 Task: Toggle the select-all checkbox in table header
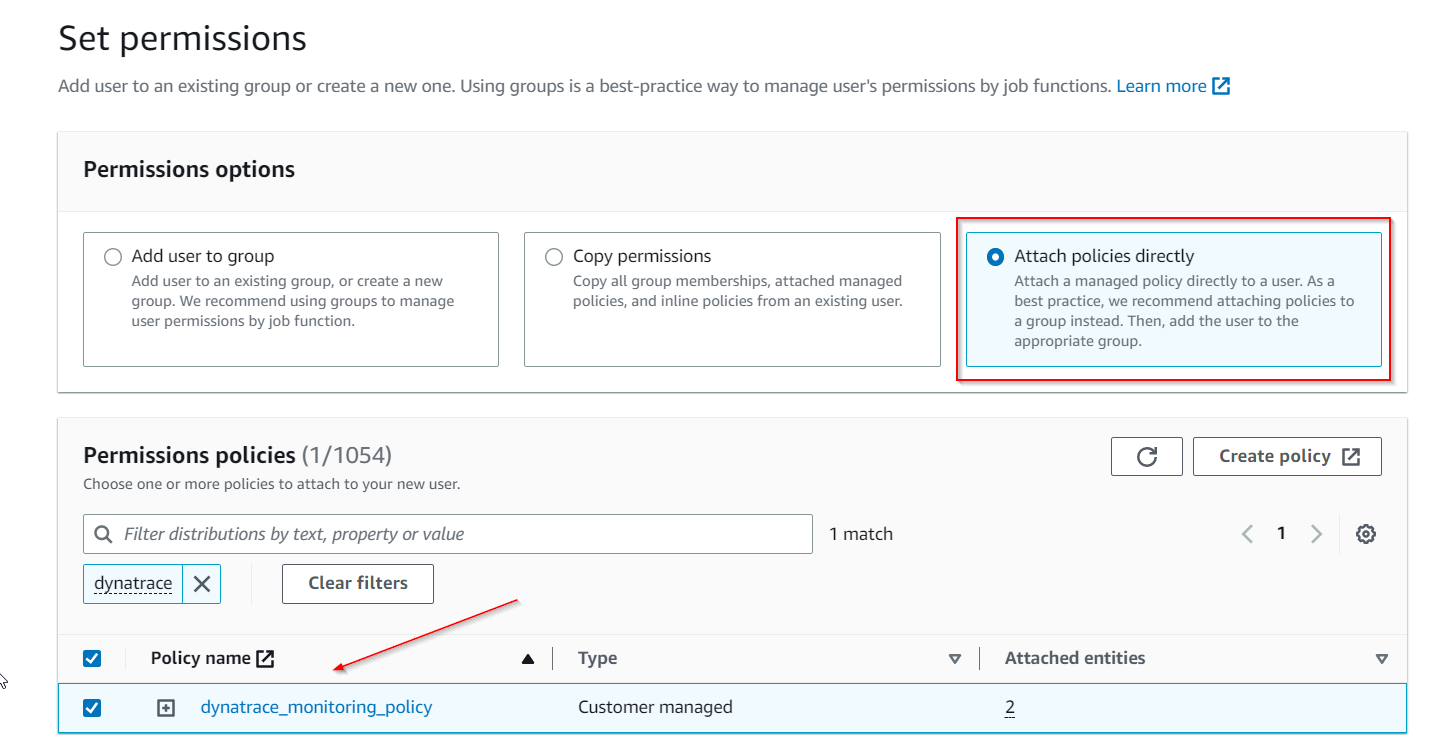click(x=92, y=658)
